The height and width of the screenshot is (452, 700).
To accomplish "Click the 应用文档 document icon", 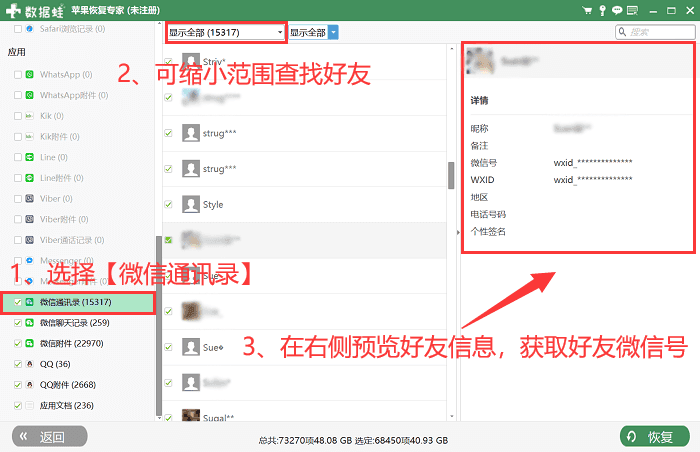I will click(x=29, y=406).
